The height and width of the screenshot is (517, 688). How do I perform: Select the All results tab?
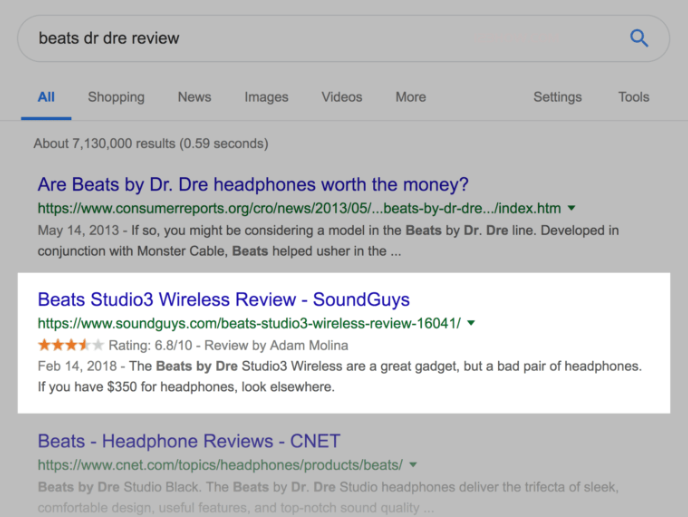tap(46, 97)
